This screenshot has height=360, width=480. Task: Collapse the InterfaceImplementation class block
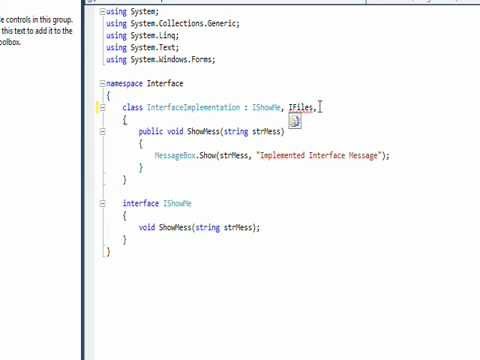[102, 108]
